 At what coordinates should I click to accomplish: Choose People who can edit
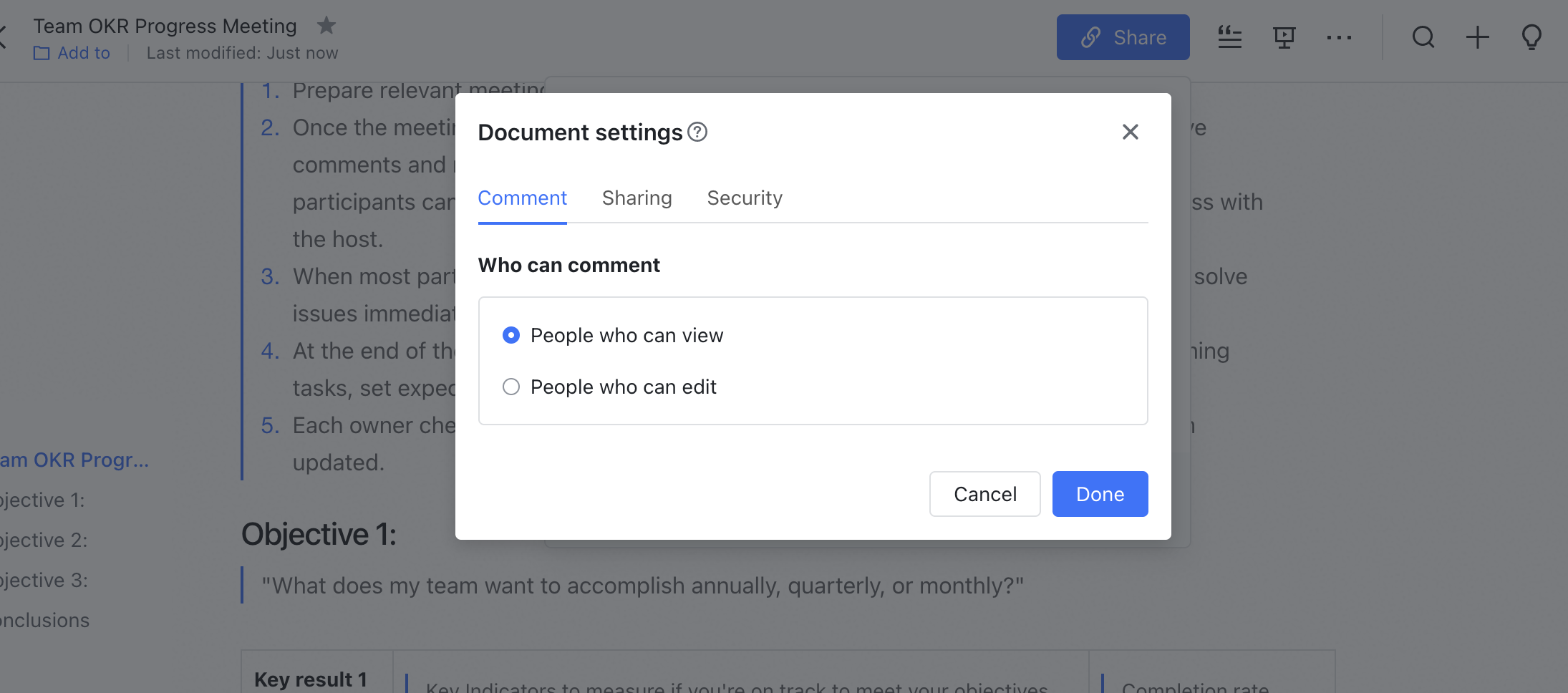coord(510,387)
